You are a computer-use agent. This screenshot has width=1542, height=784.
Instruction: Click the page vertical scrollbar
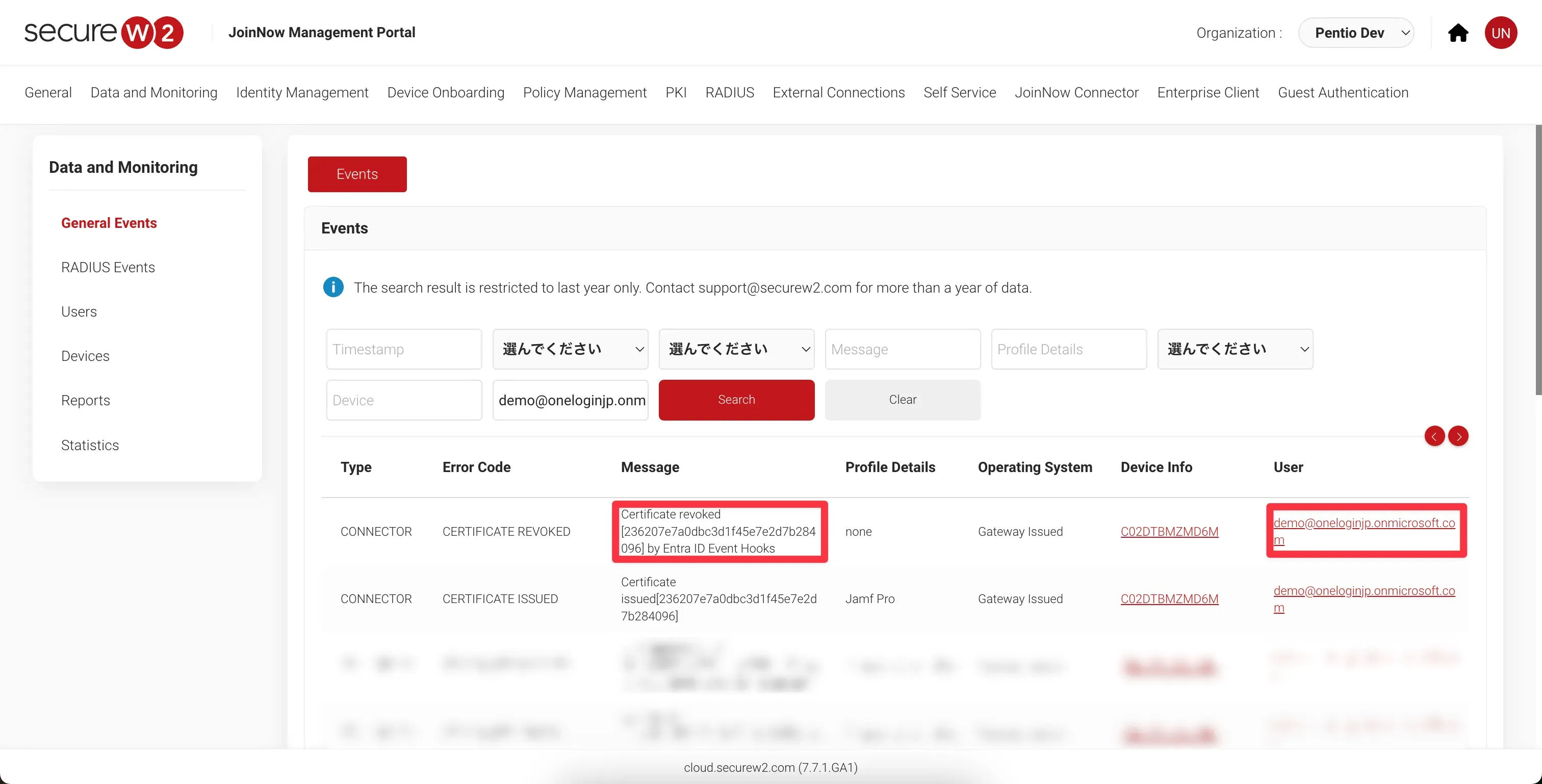(1537, 260)
